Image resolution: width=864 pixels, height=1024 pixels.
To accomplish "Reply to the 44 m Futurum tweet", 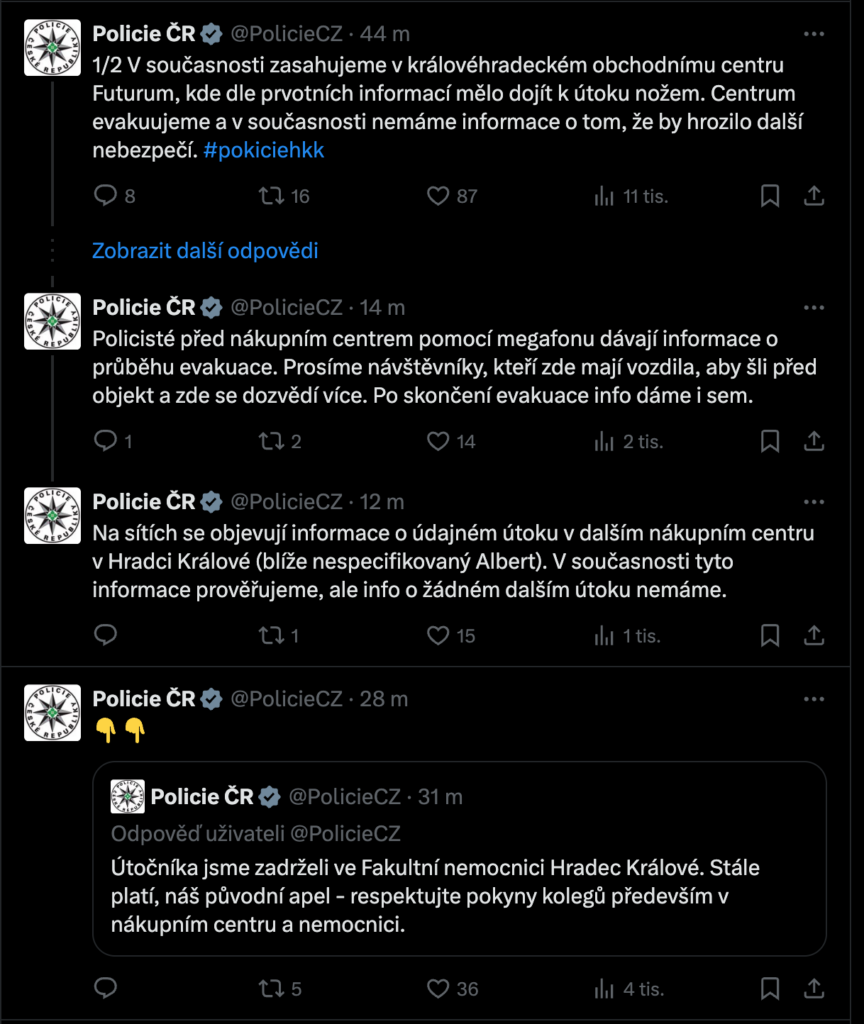I will (106, 196).
